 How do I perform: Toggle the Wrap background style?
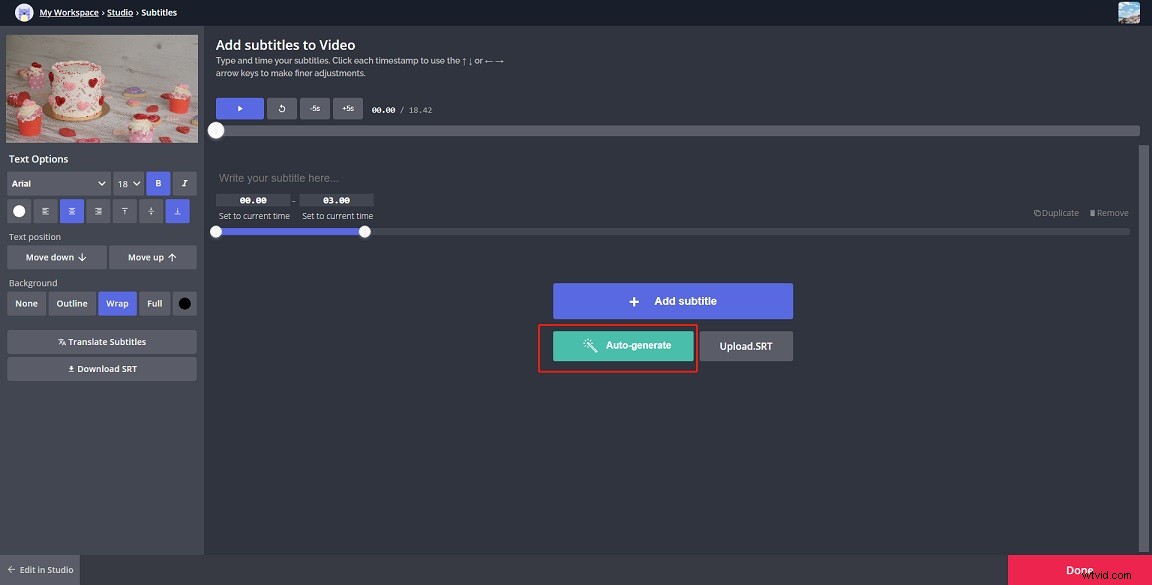(x=117, y=303)
